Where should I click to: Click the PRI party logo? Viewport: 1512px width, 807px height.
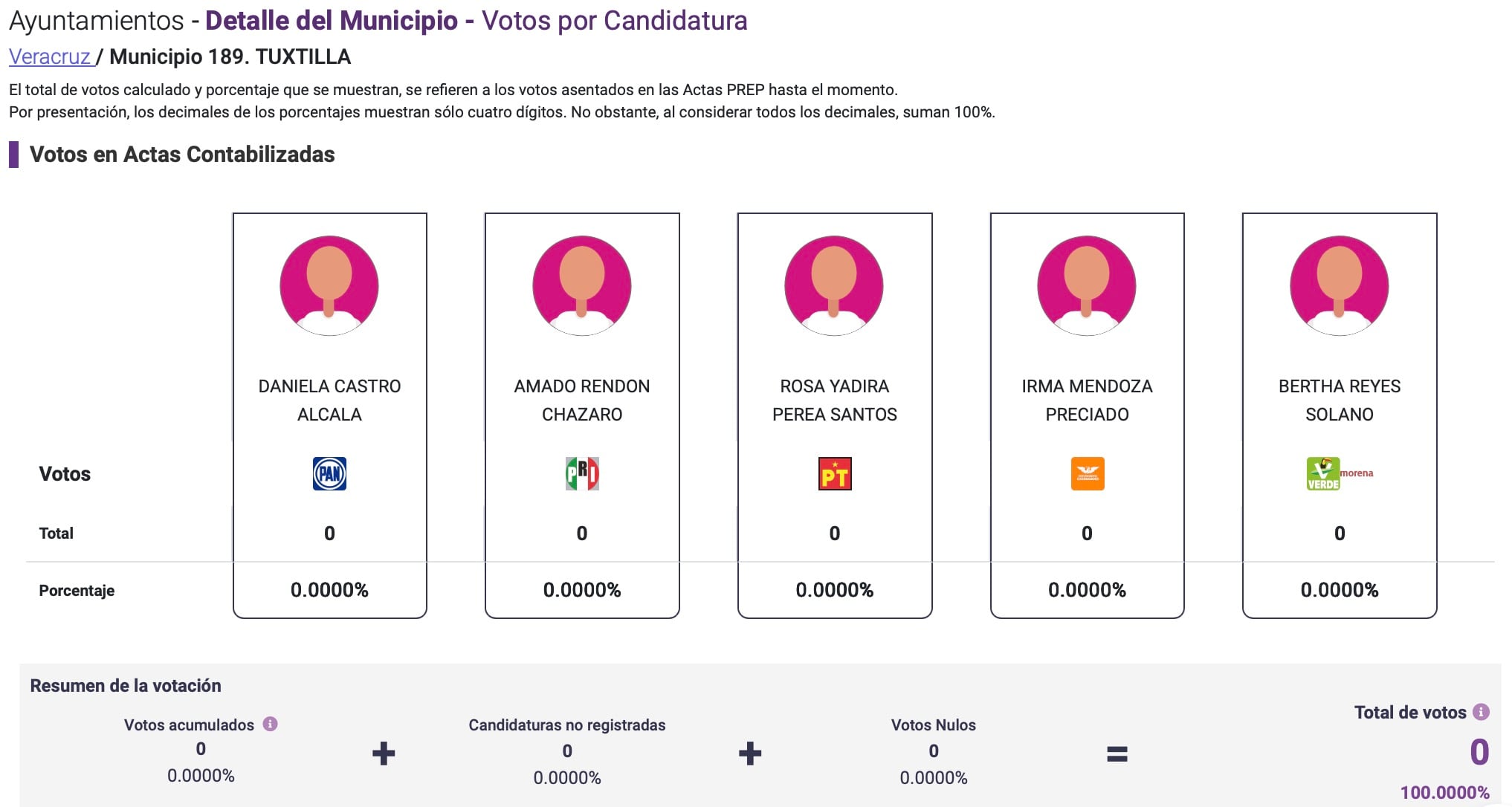point(582,473)
